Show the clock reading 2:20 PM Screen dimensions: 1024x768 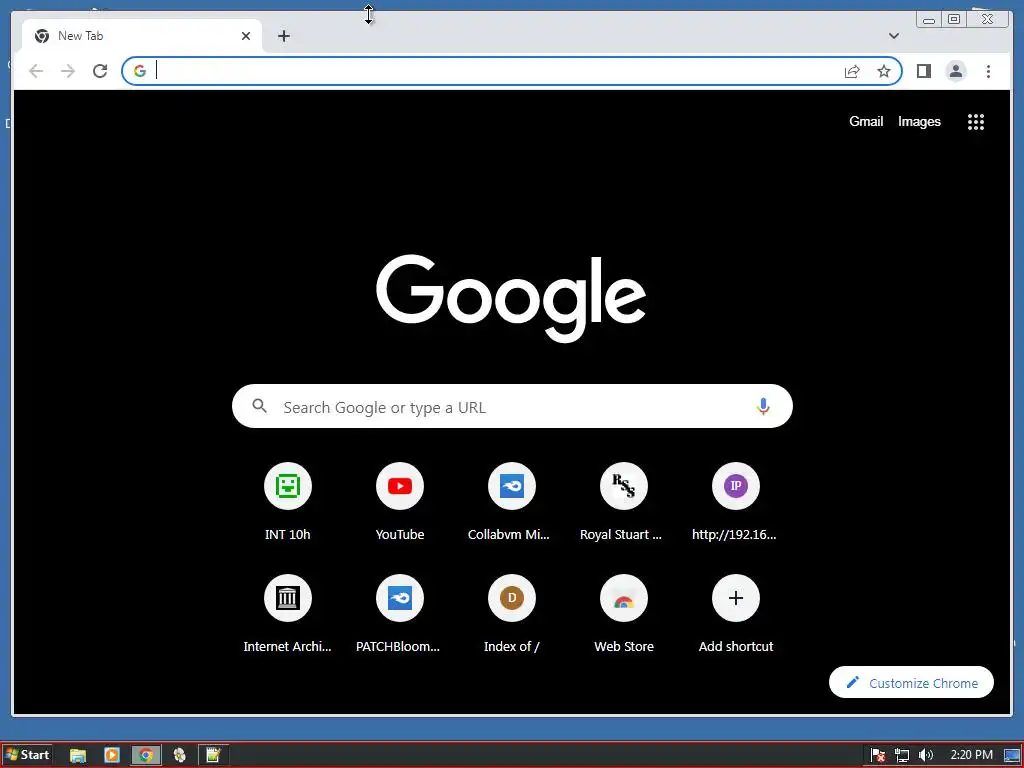click(x=971, y=755)
